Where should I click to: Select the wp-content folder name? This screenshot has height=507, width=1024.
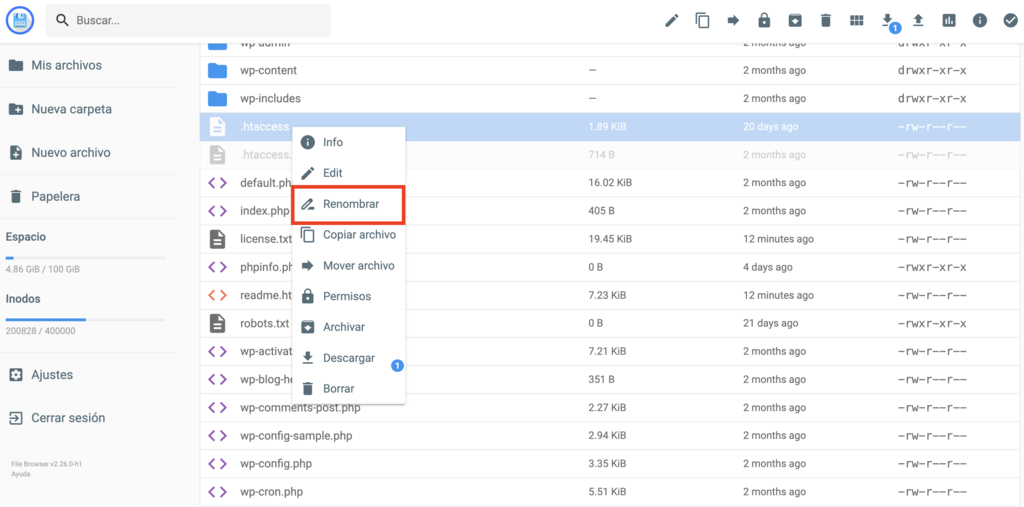pyautogui.click(x=268, y=71)
